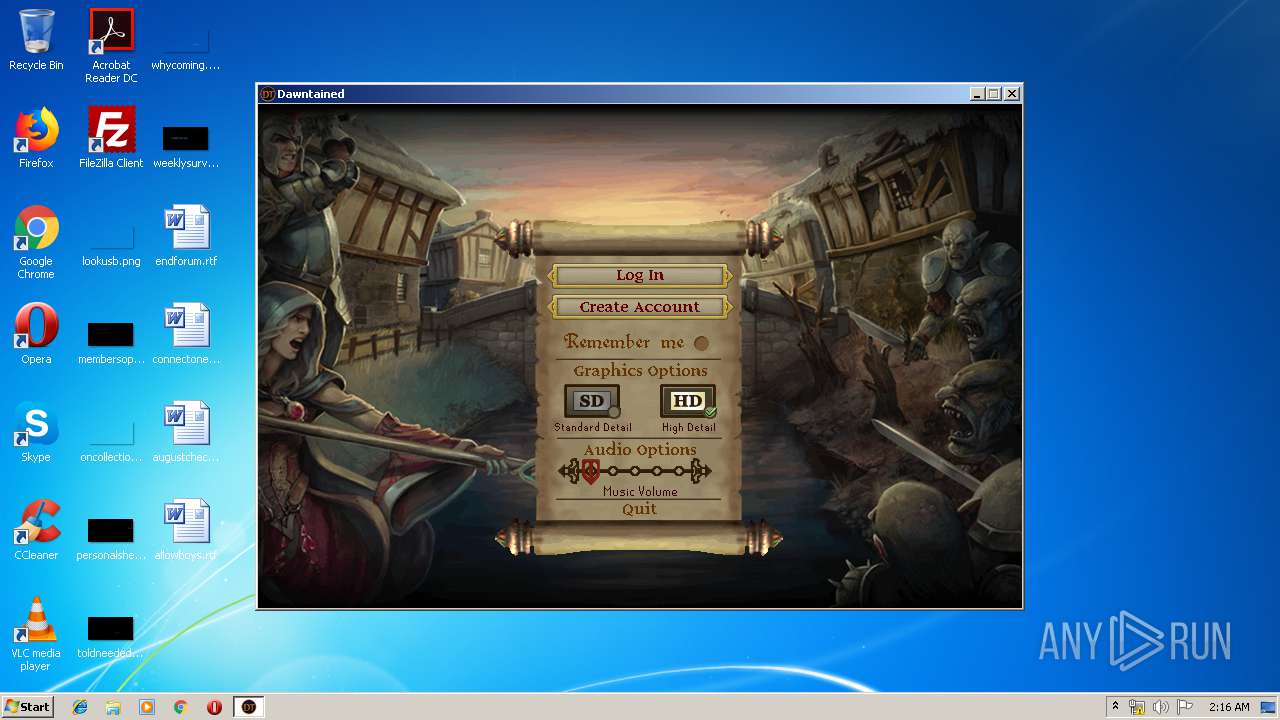This screenshot has width=1280, height=720.
Task: Select the whycoming file icon
Action: coord(186,46)
